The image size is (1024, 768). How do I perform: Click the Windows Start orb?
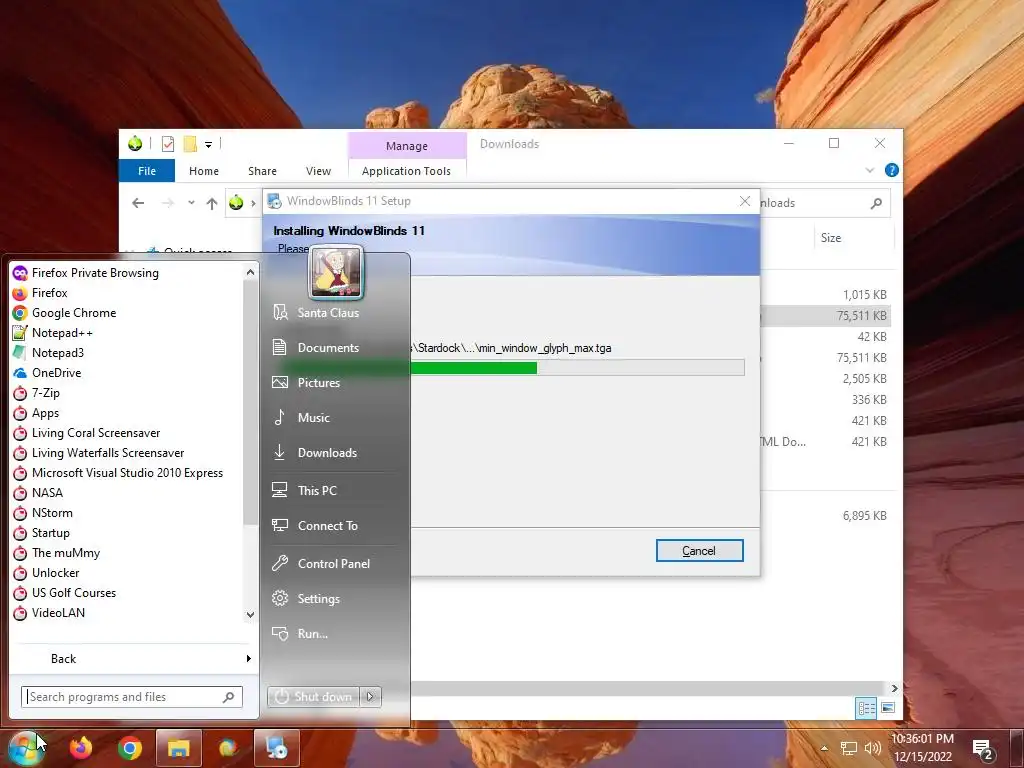tap(25, 748)
